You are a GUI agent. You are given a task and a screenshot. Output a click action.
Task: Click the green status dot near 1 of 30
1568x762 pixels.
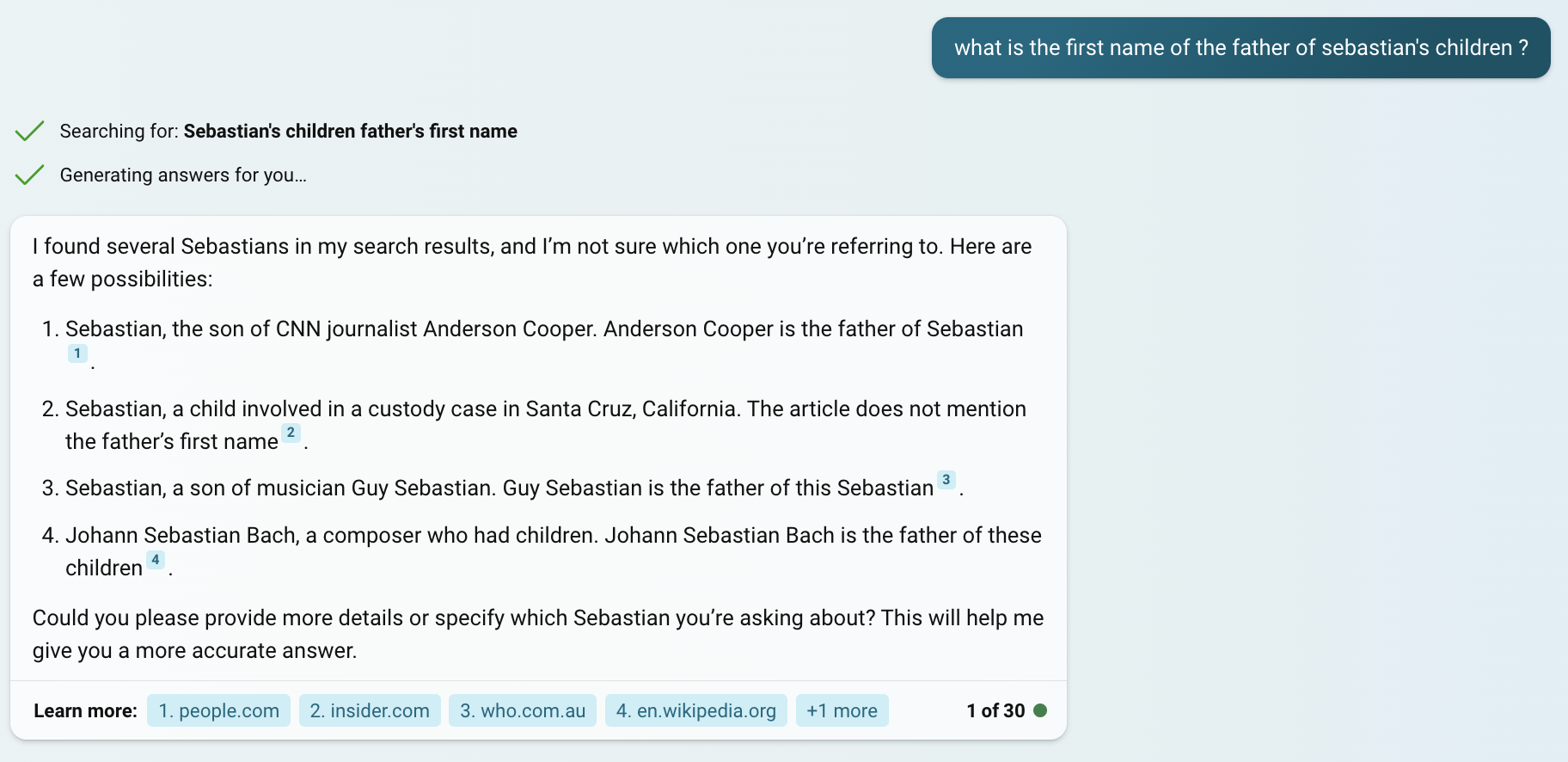pos(1040,710)
